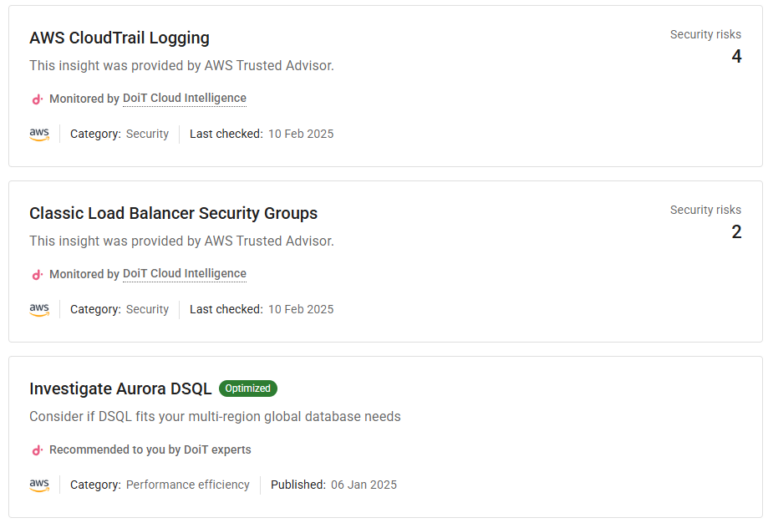The width and height of the screenshot is (768, 523).
Task: Click the AWS logo in the Aurora DSQL card
Action: [x=39, y=485]
